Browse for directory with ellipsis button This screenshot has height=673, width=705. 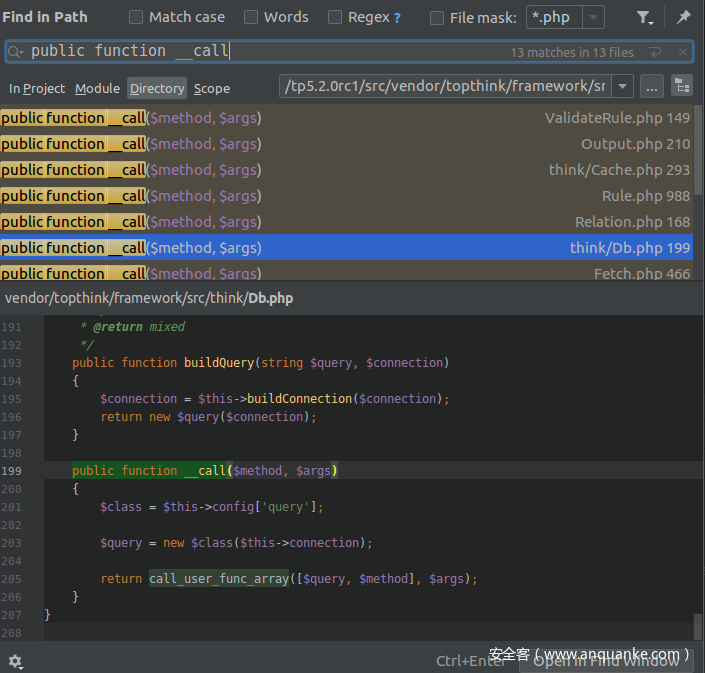(x=651, y=87)
